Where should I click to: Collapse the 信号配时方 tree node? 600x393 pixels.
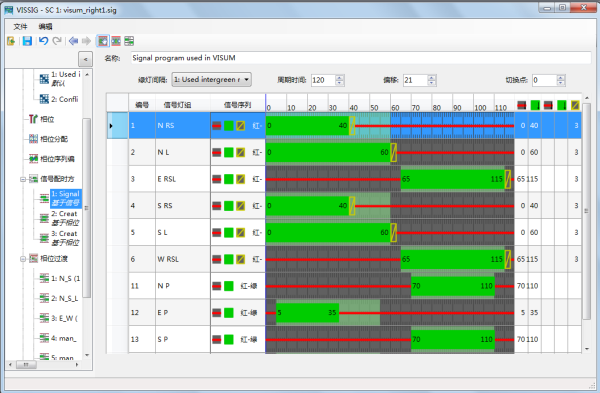23,179
